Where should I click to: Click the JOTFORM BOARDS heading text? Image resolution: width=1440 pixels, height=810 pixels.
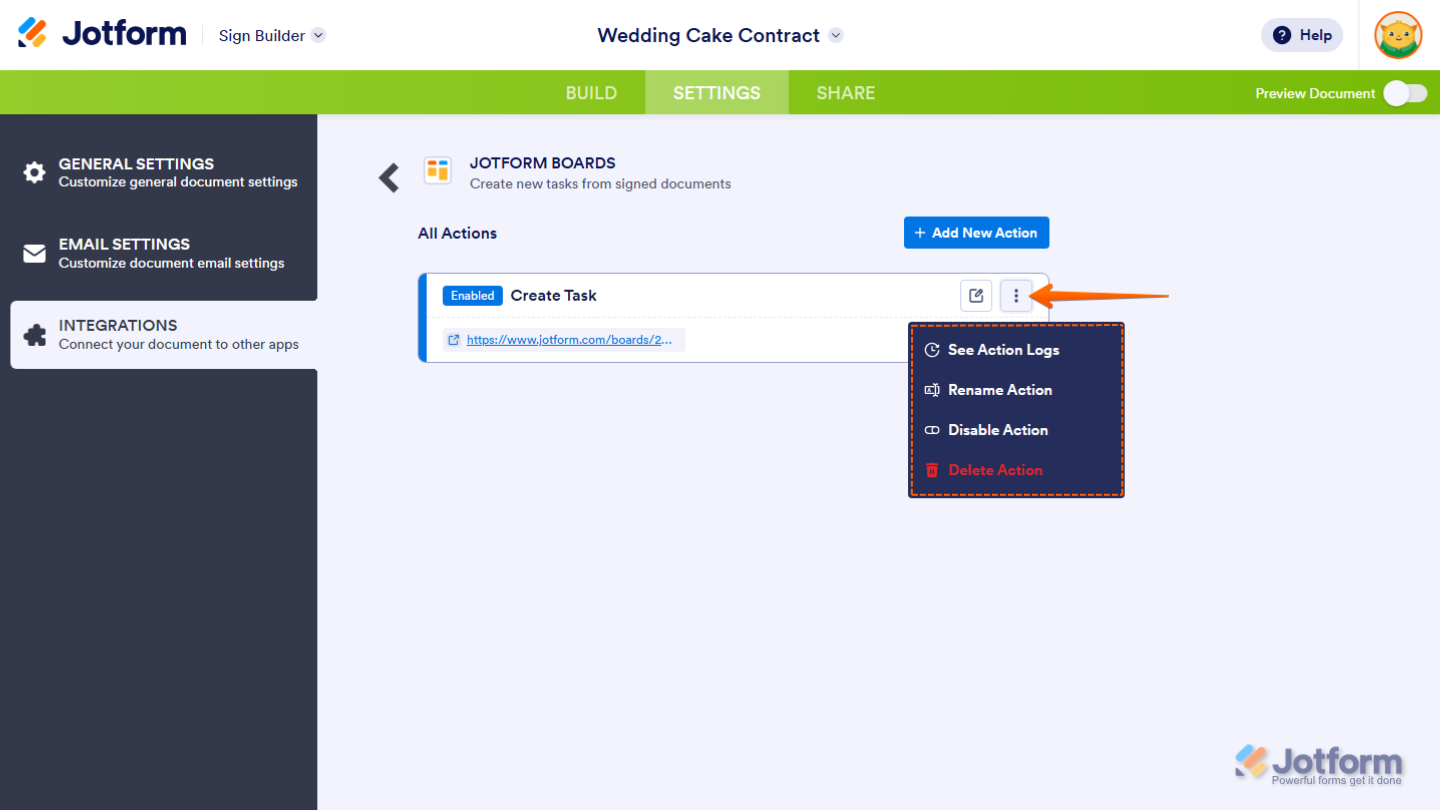click(x=543, y=163)
